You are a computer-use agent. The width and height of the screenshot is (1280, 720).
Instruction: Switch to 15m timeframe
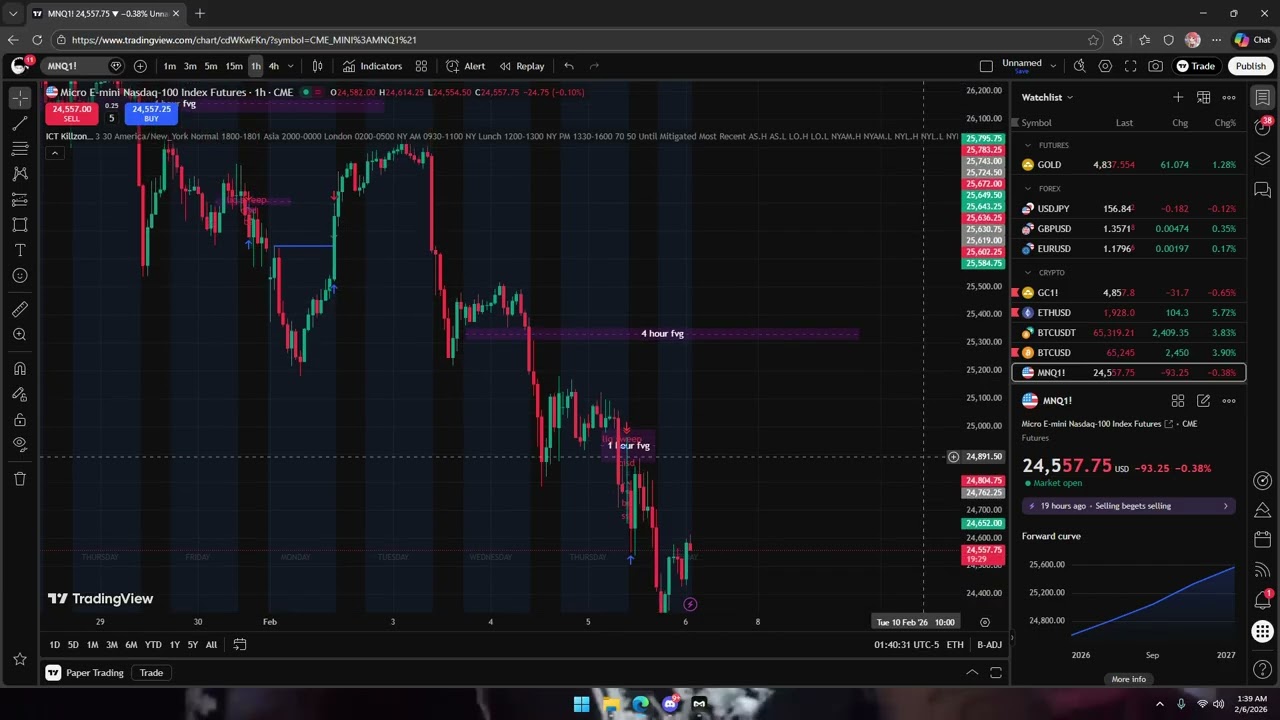point(233,66)
